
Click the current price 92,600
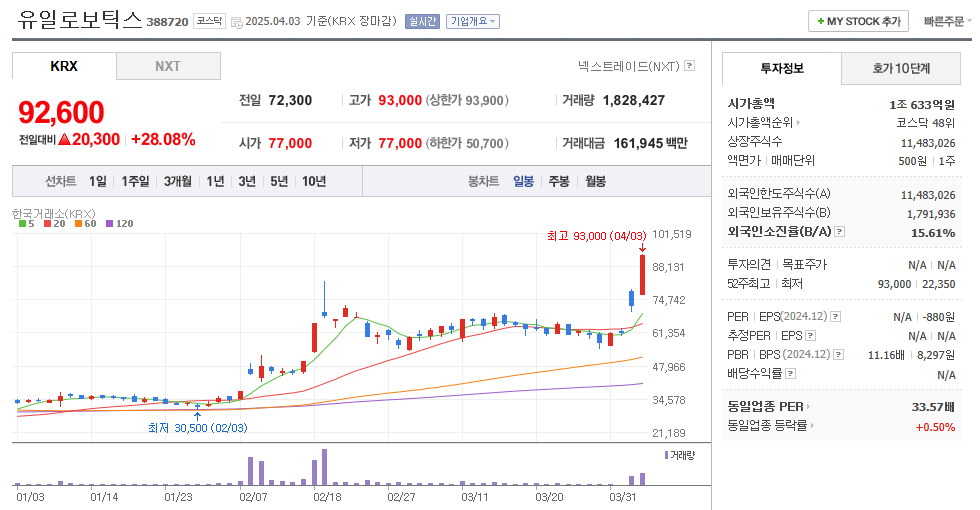(x=61, y=112)
